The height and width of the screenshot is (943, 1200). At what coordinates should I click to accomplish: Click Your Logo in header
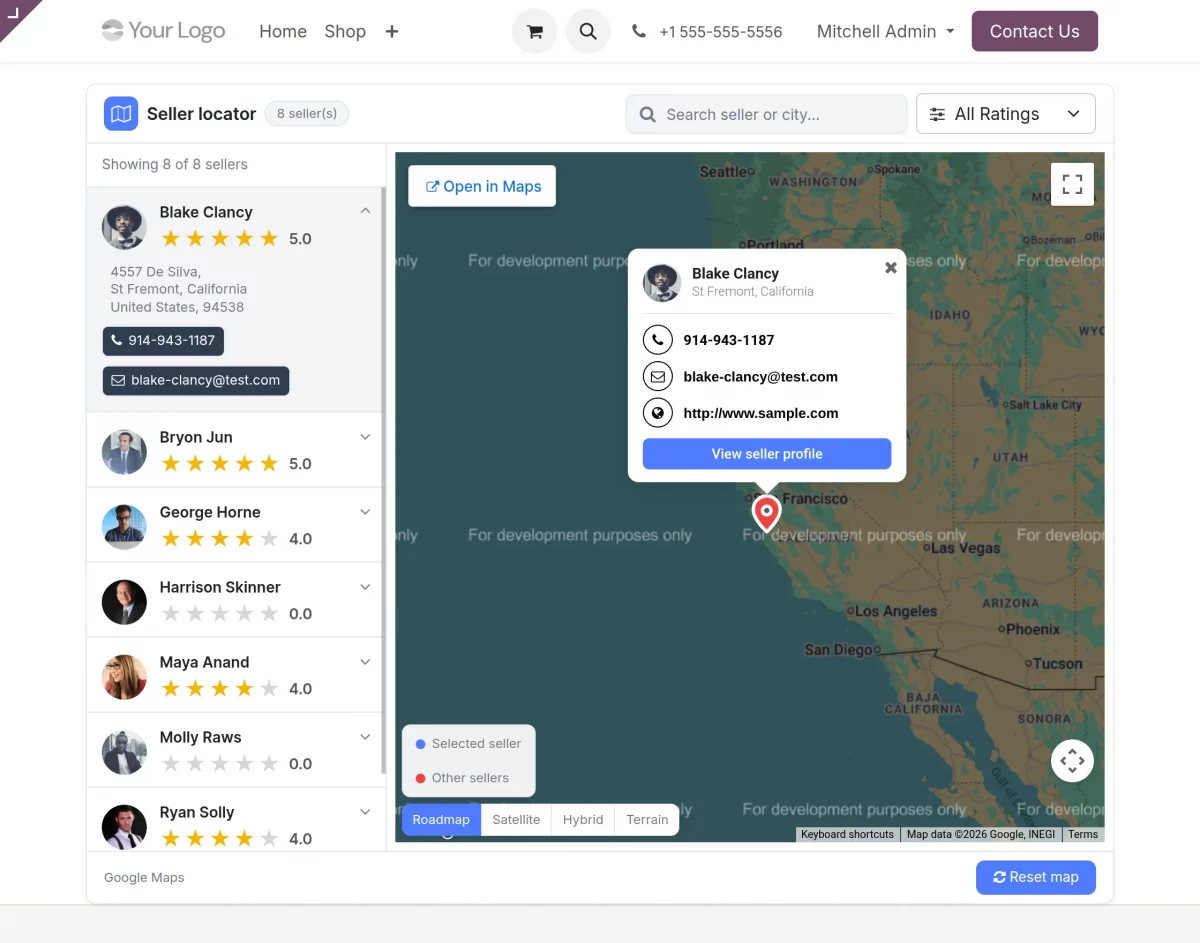coord(164,31)
